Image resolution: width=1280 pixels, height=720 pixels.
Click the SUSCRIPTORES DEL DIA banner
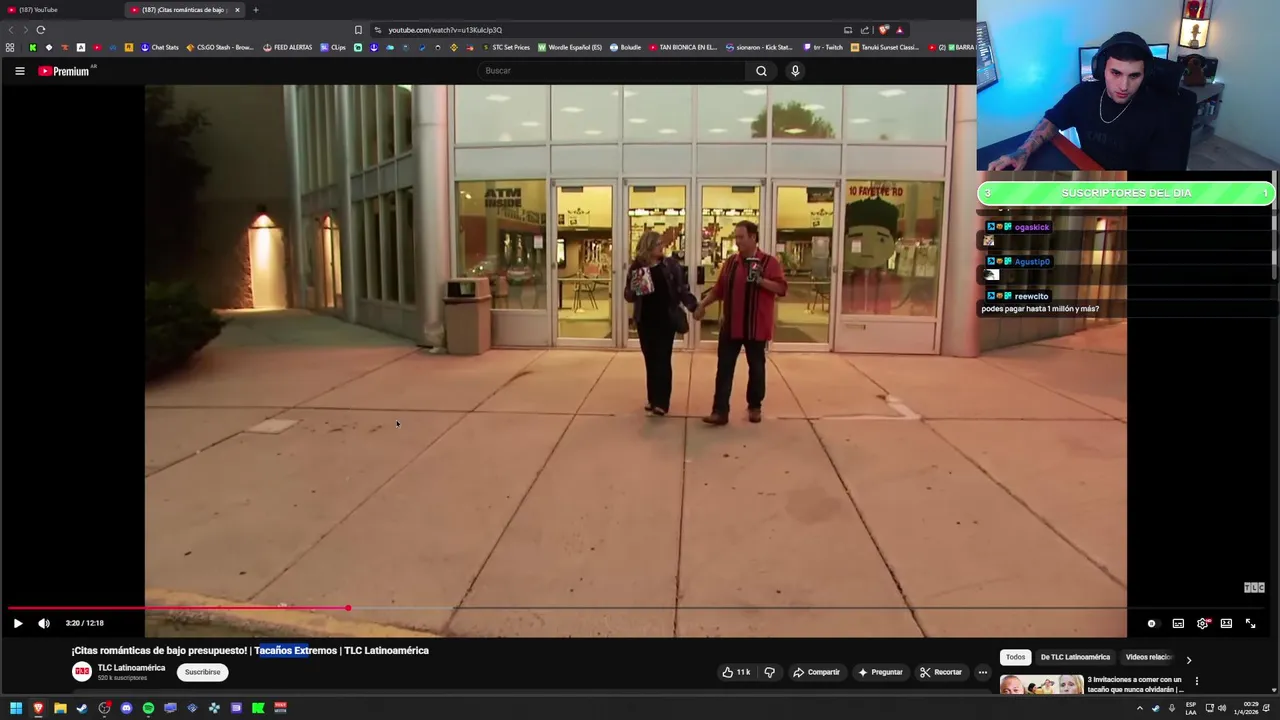coord(1126,193)
